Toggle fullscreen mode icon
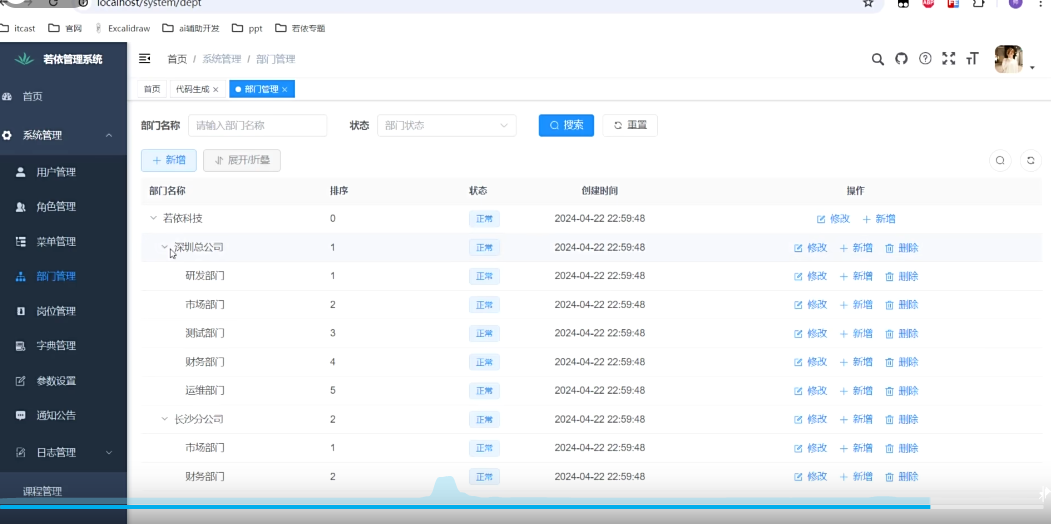This screenshot has height=524, width=1051. (x=948, y=59)
